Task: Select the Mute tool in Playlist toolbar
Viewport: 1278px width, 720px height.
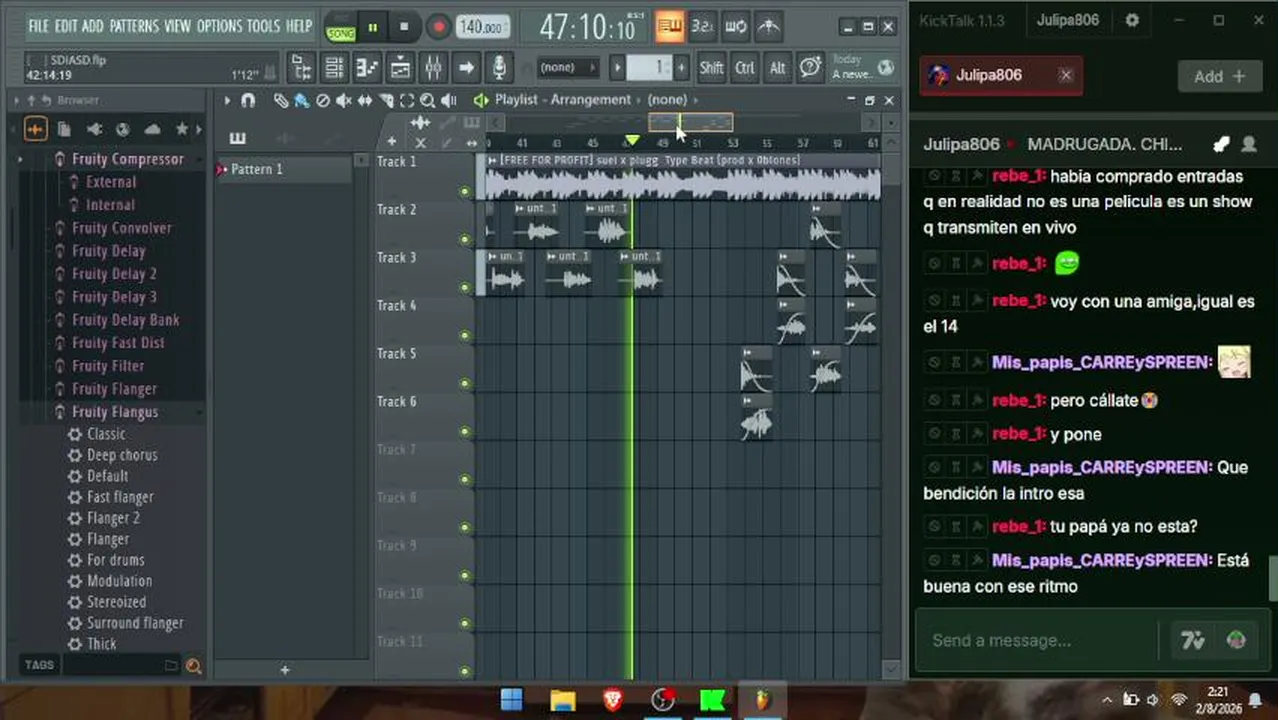Action: (343, 100)
